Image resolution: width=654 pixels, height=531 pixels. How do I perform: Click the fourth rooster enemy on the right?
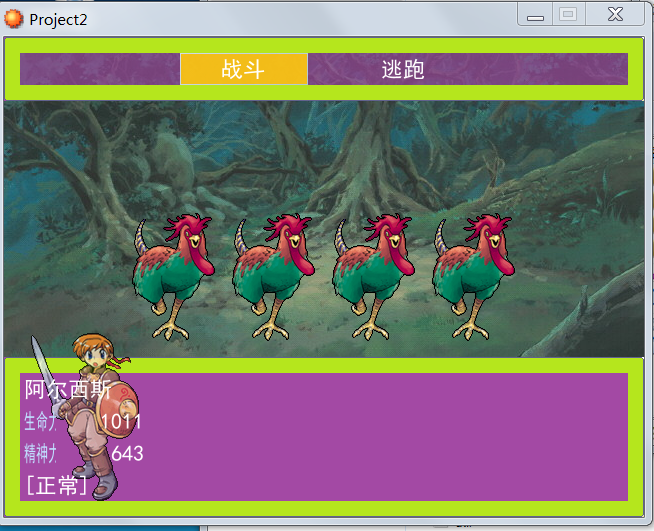[x=474, y=277]
